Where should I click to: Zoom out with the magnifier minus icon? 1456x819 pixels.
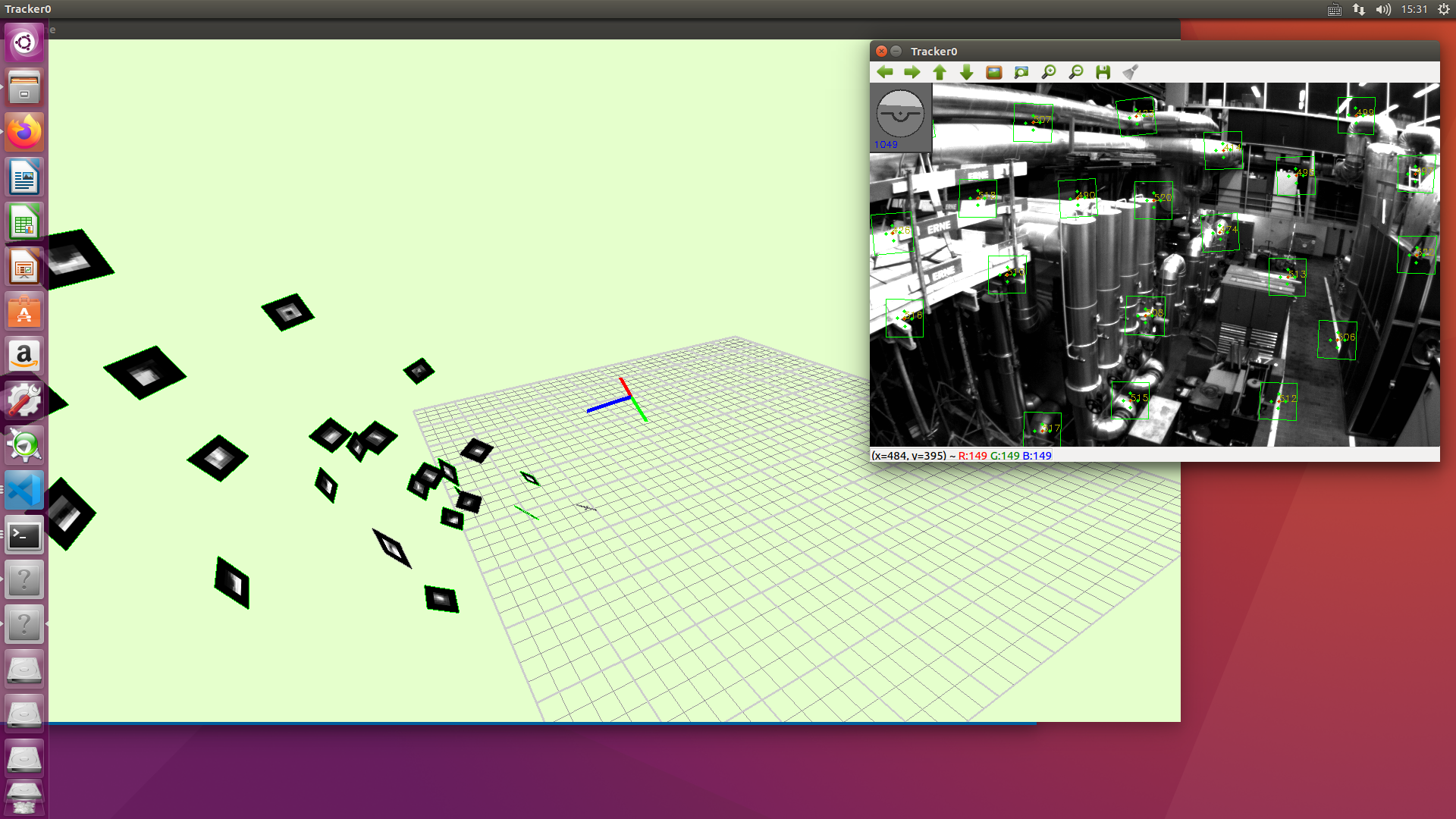point(1075,72)
